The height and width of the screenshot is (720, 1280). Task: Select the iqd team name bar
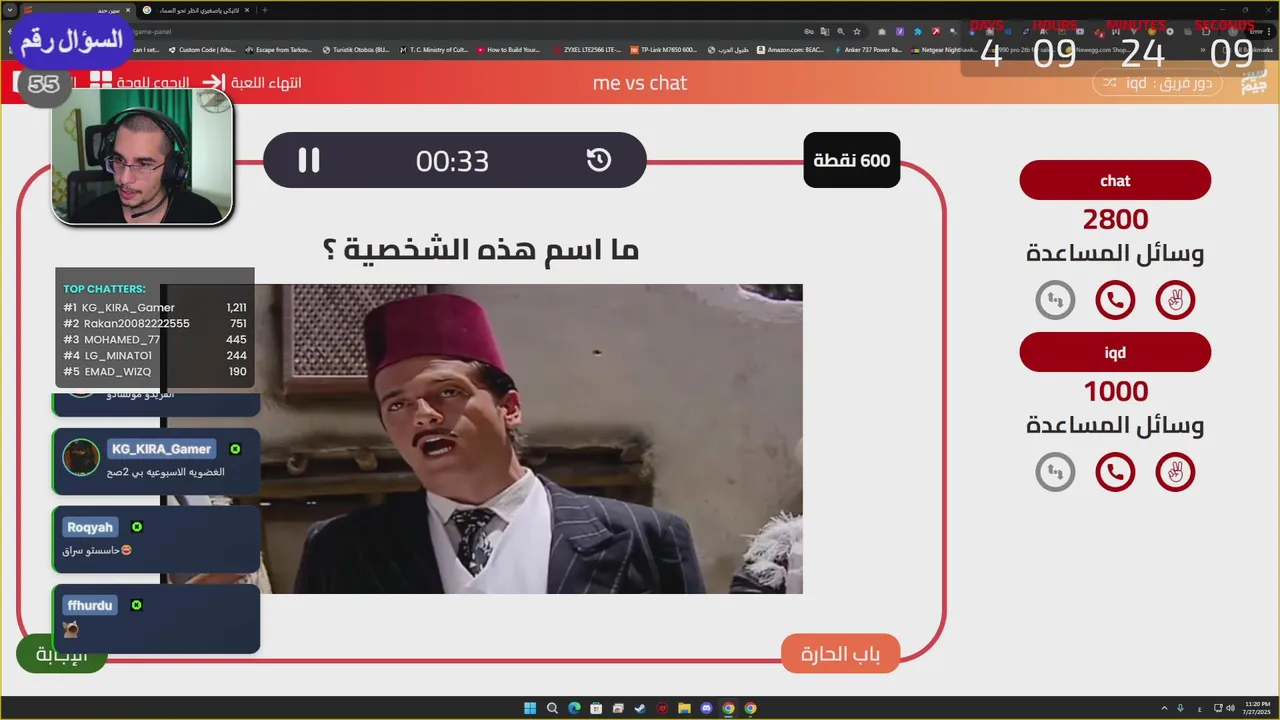[1115, 353]
